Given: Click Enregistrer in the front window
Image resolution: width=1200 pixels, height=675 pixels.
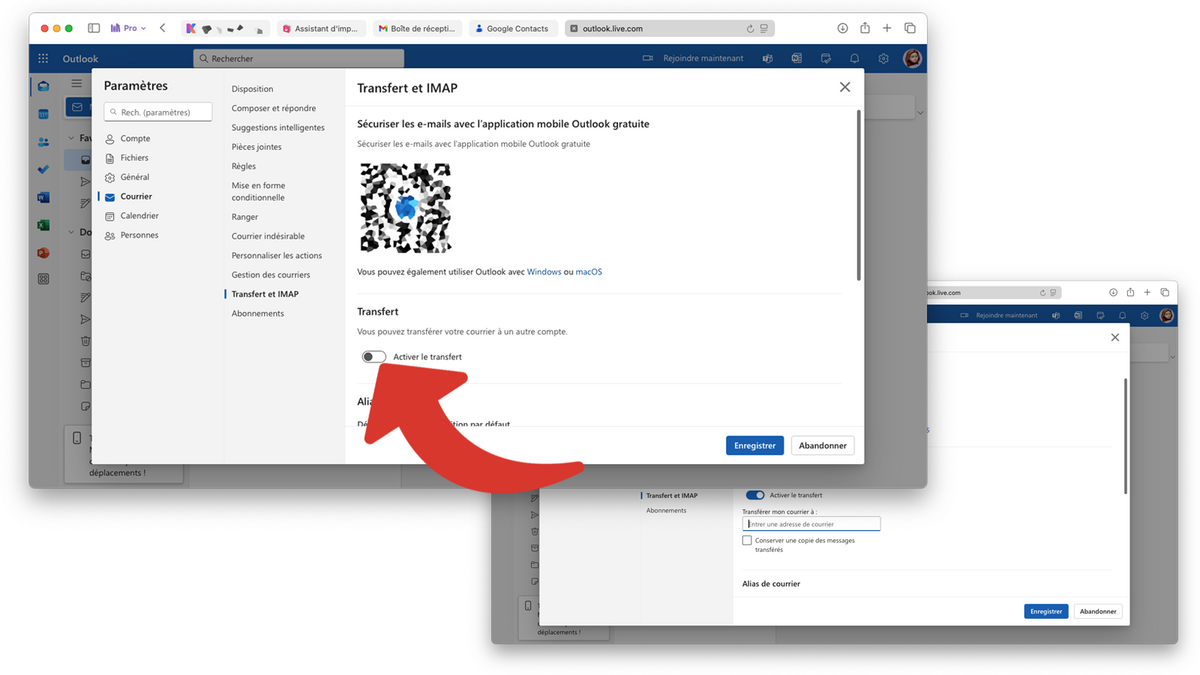Looking at the screenshot, I should (x=755, y=445).
